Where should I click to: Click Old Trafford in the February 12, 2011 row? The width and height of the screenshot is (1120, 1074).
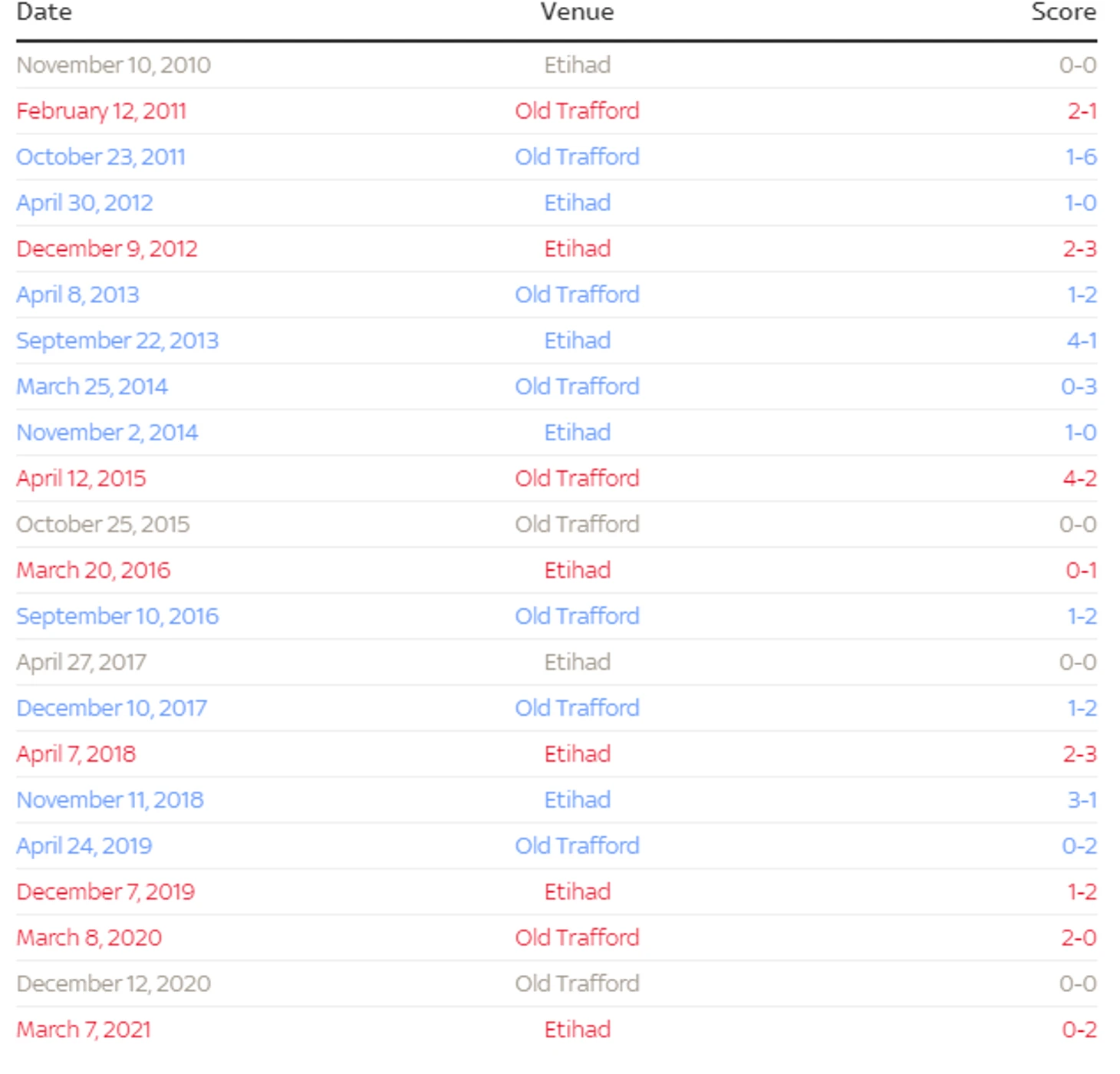tap(577, 111)
